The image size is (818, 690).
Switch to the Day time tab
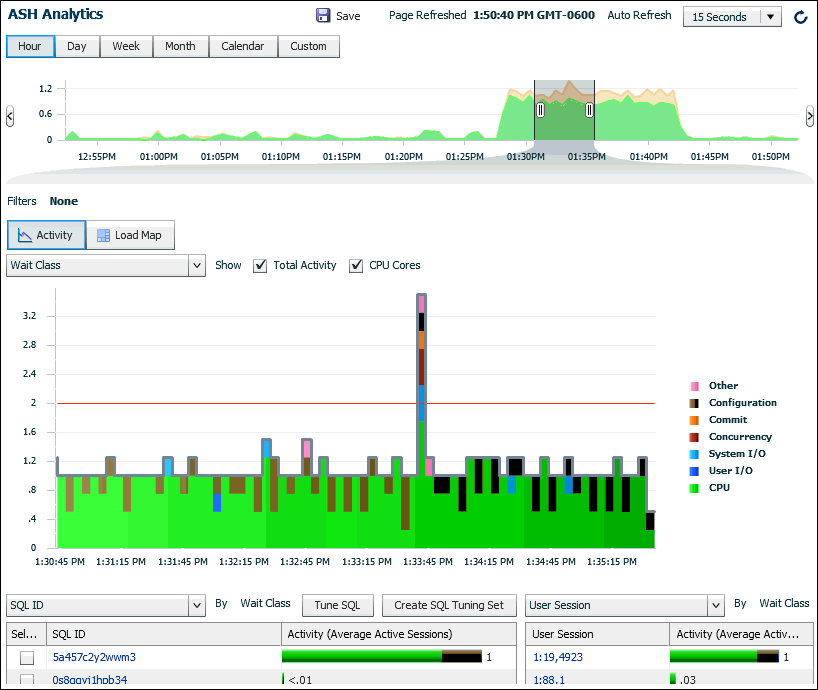[77, 46]
